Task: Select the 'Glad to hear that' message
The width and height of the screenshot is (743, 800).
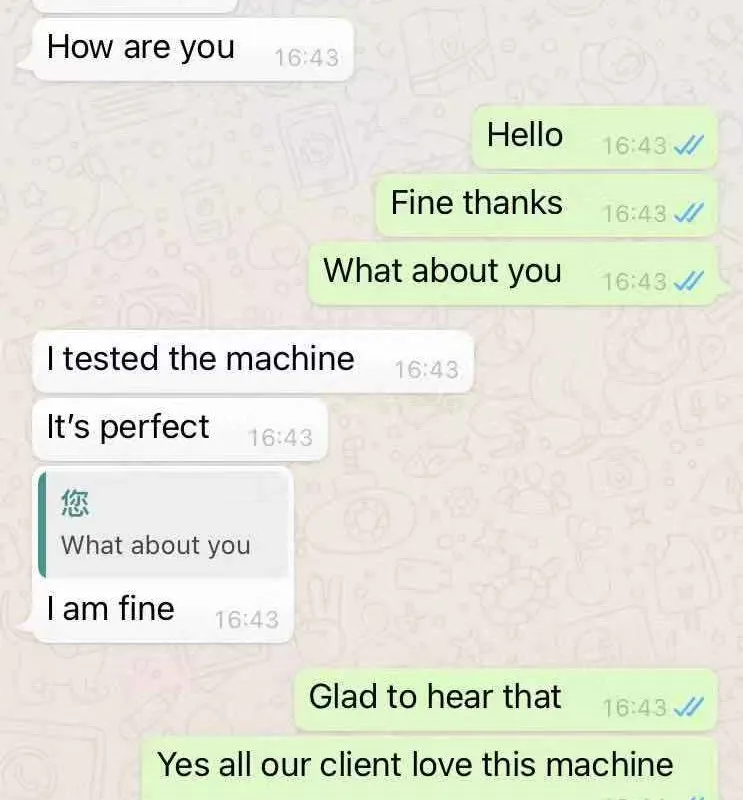Action: coord(506,700)
